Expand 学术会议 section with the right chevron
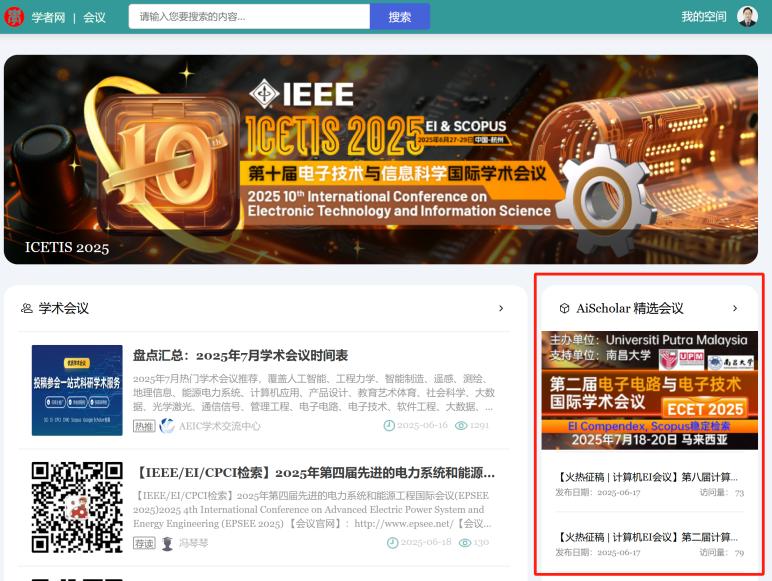 [501, 308]
